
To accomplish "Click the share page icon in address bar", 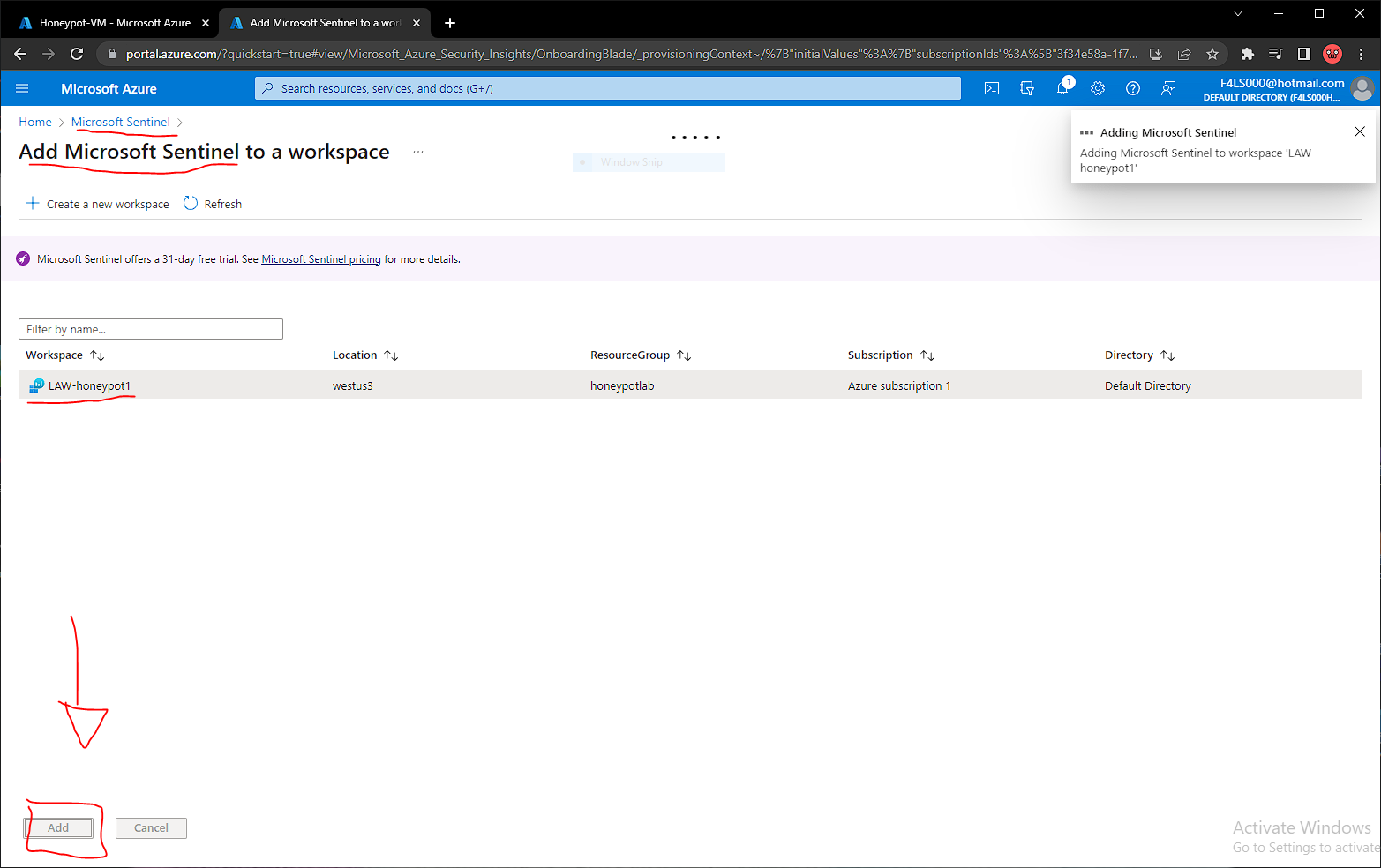I will pos(1184,54).
